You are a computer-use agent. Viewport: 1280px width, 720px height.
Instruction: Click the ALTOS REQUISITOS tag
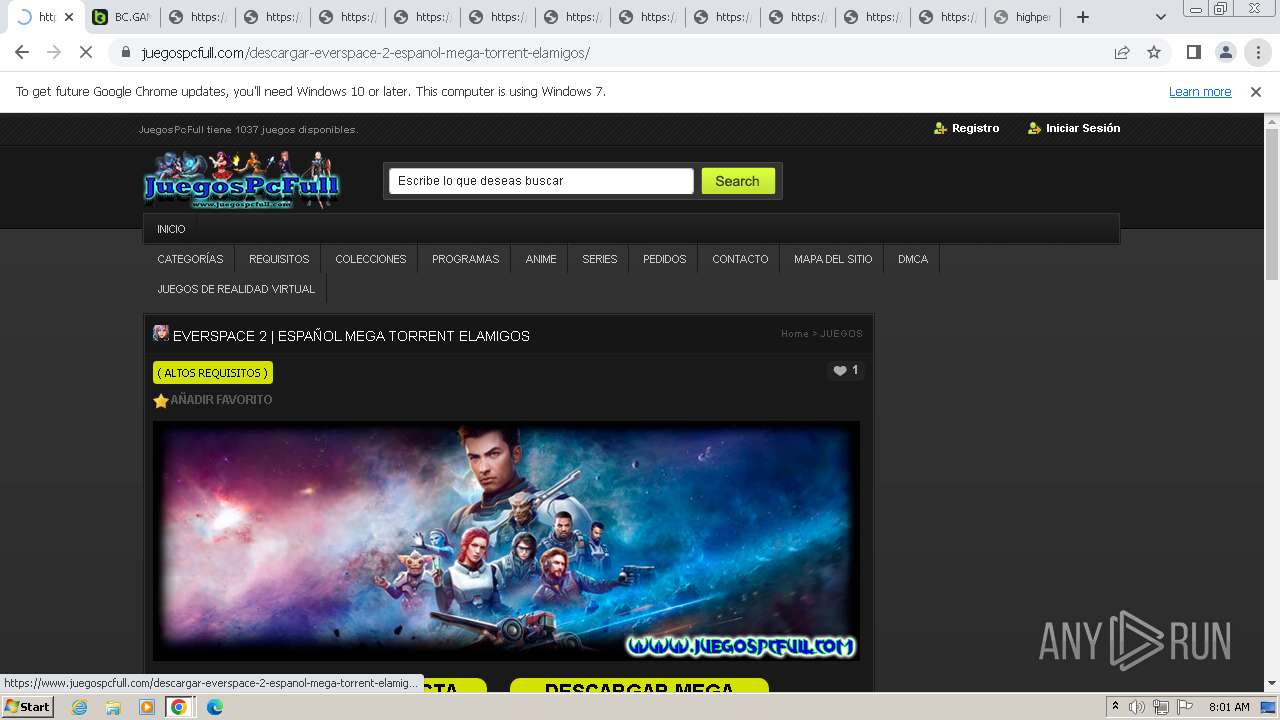point(213,373)
